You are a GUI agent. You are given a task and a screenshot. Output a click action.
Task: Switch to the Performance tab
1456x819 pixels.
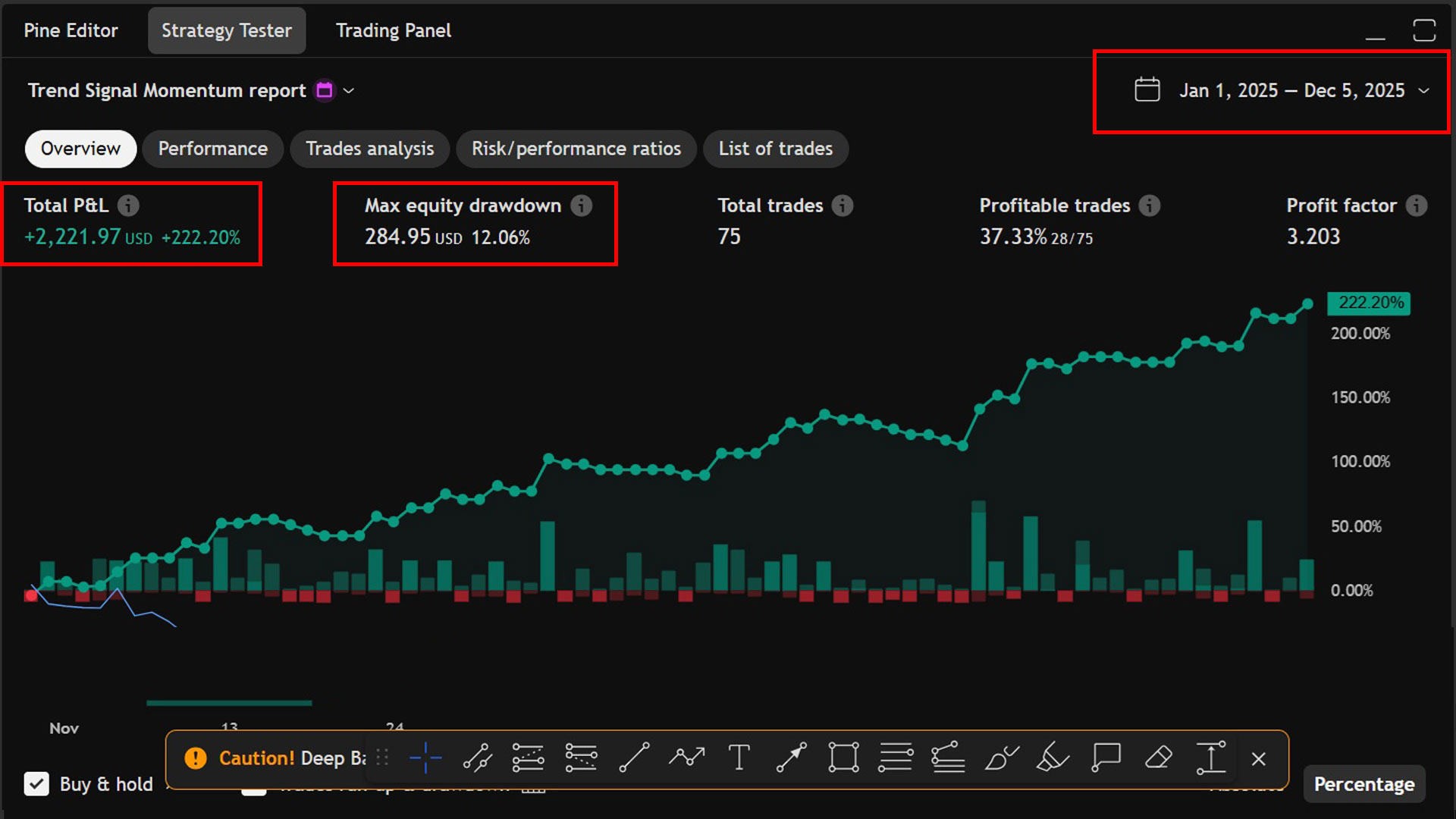pyautogui.click(x=212, y=149)
